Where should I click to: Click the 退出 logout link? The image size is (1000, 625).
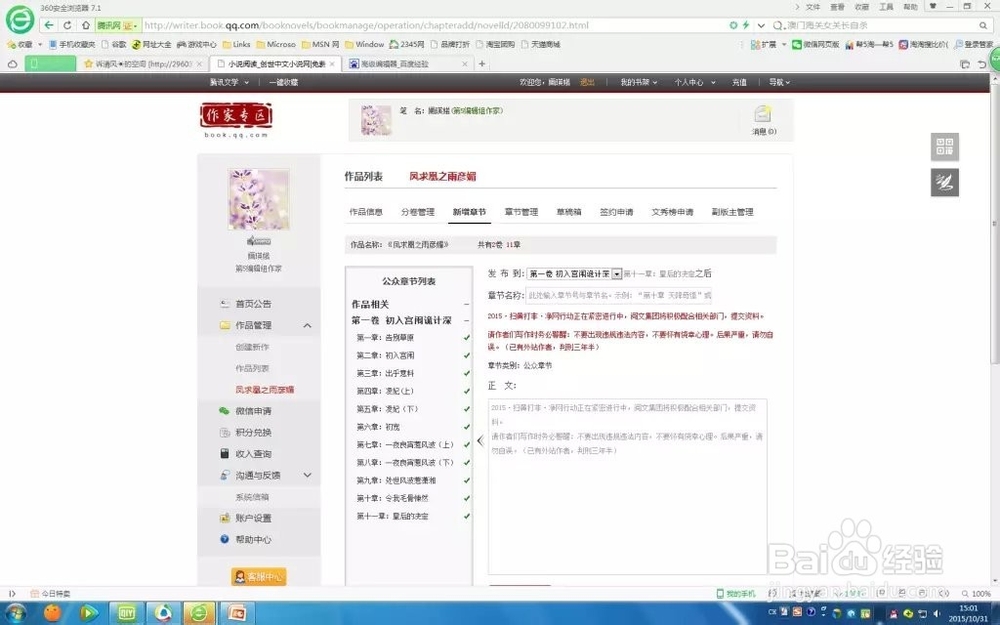coord(587,82)
